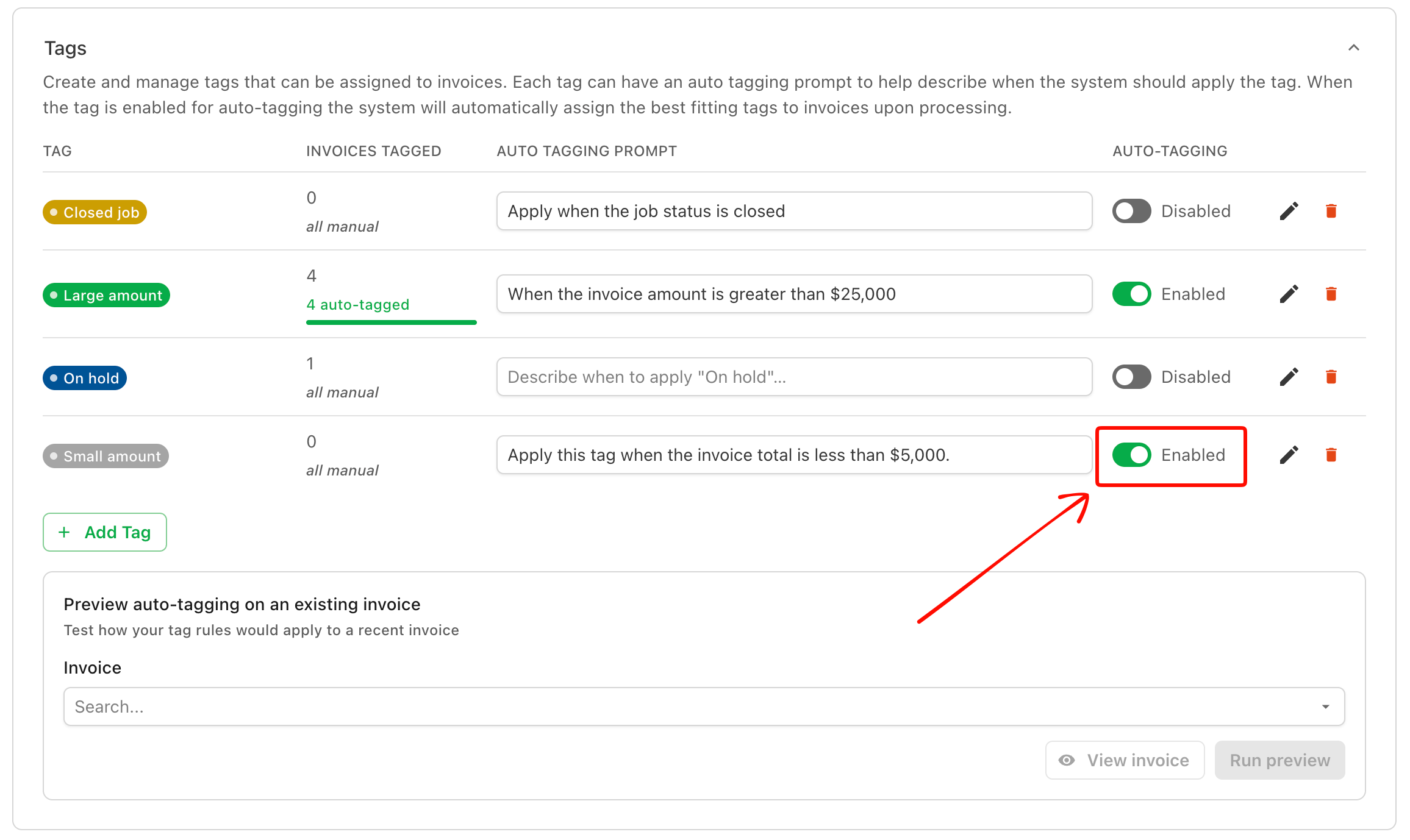Edit the On hold tag with pencil icon

tap(1289, 377)
